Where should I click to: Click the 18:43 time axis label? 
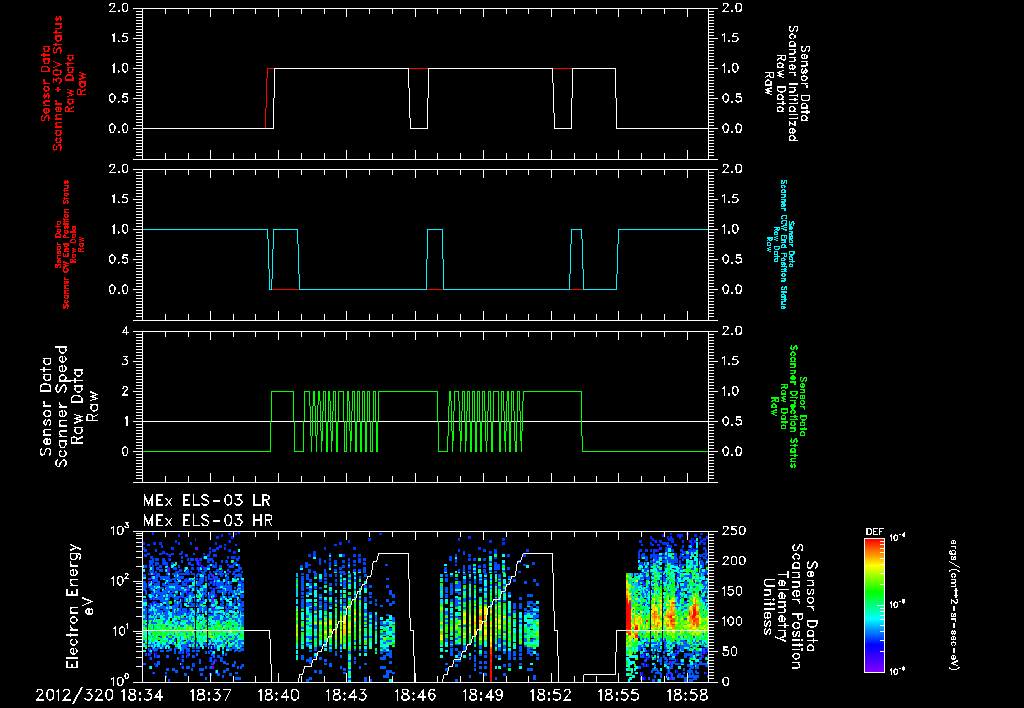pos(347,696)
